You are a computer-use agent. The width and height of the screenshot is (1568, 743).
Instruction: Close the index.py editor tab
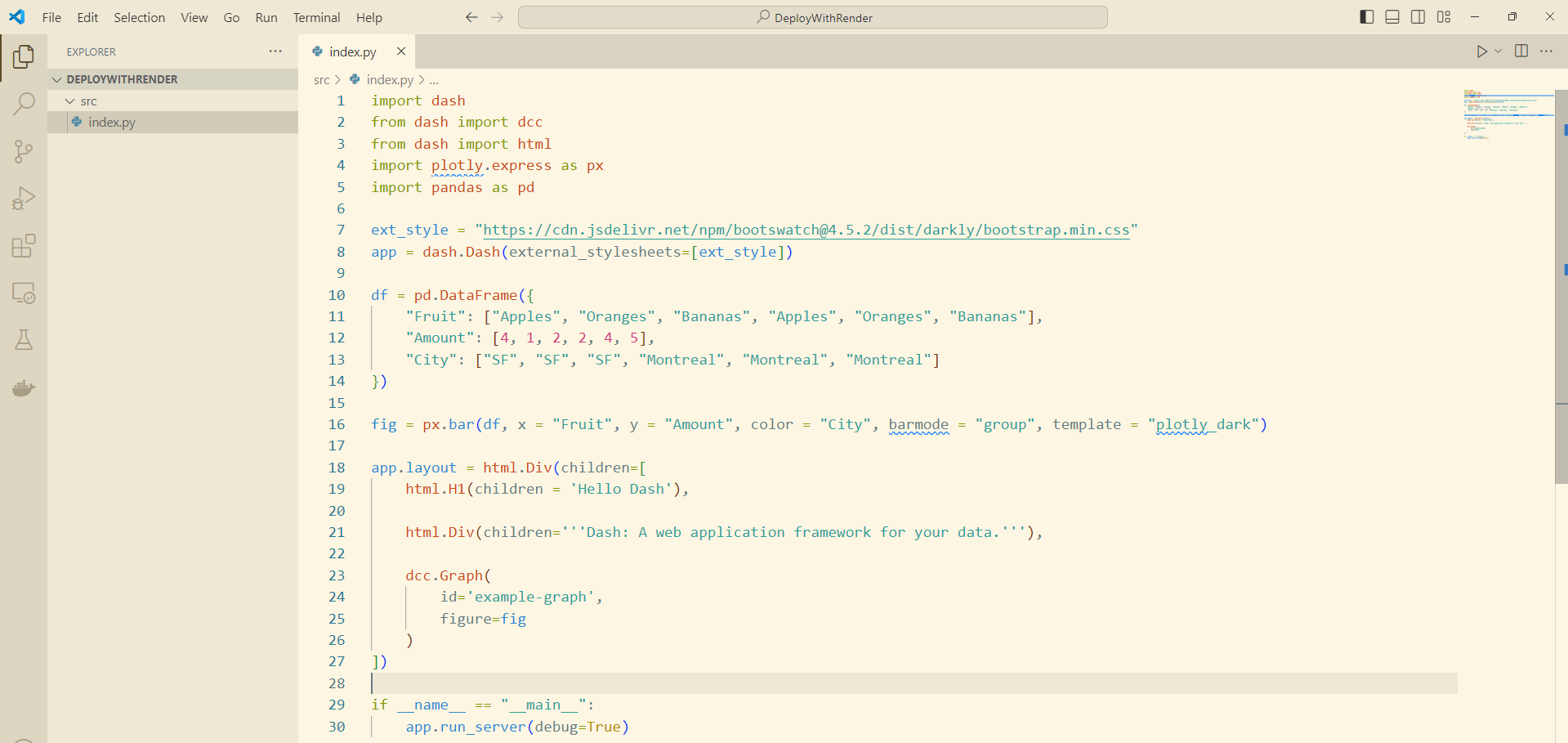401,51
